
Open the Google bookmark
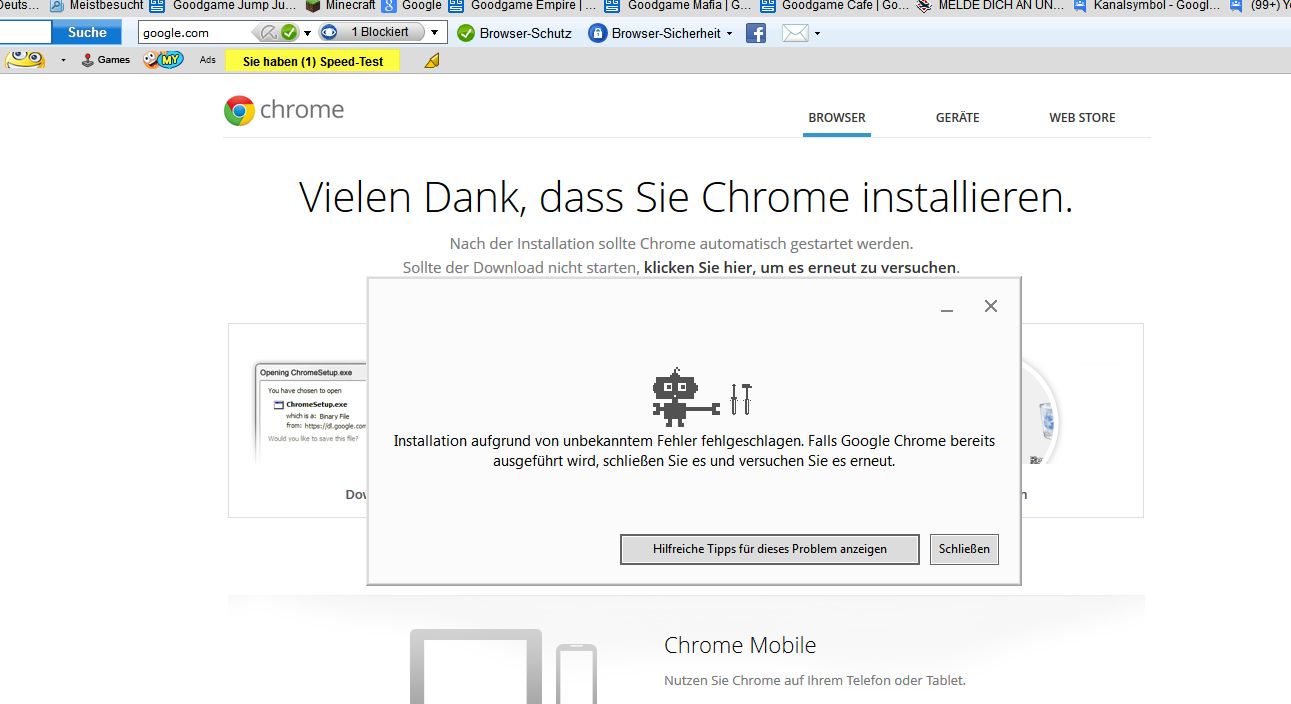[411, 5]
